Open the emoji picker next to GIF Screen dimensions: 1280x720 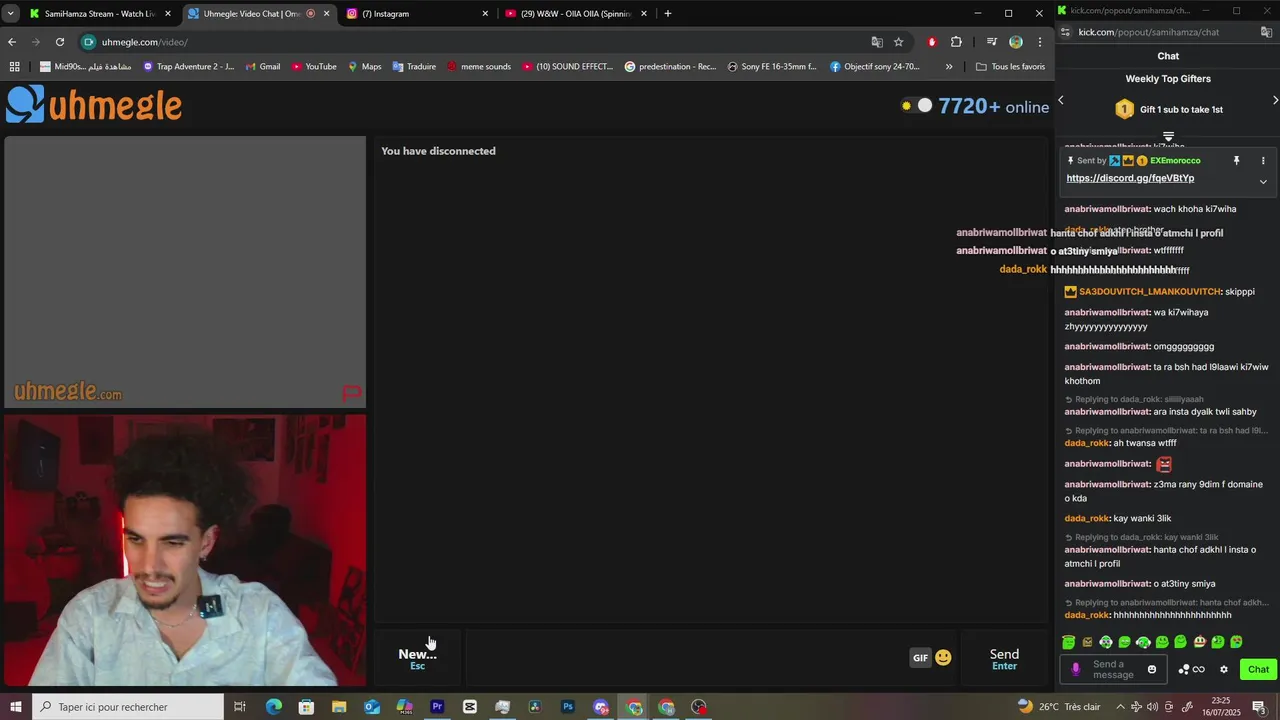point(943,658)
